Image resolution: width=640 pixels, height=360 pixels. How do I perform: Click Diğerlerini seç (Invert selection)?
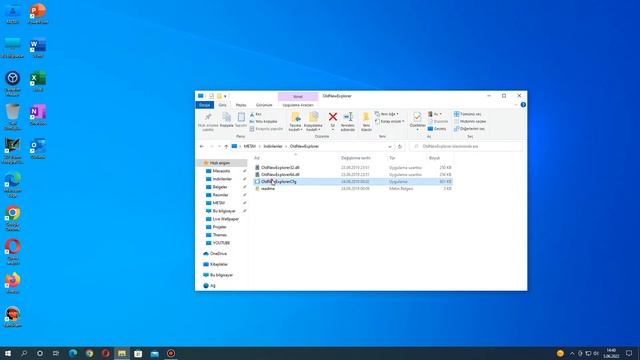(469, 129)
